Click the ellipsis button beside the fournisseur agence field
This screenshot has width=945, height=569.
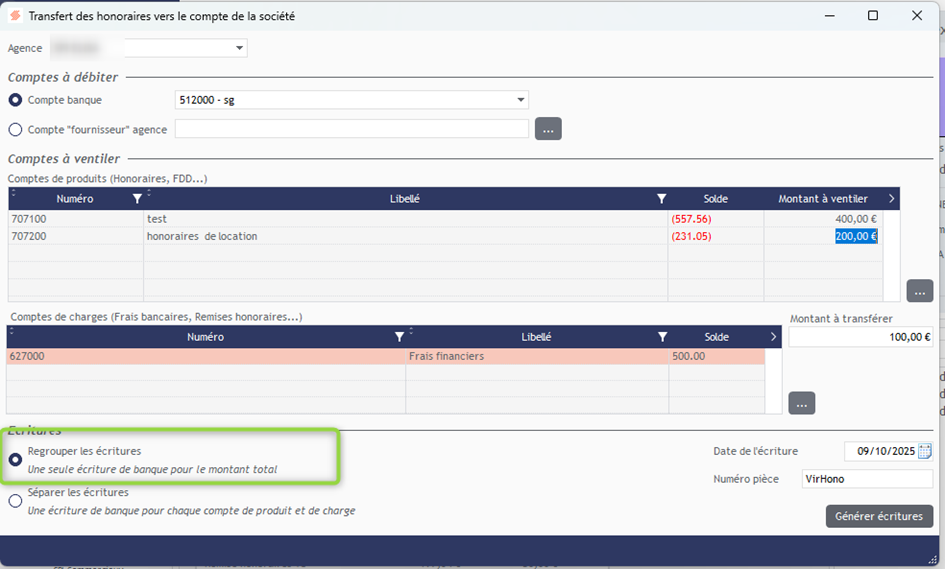click(x=548, y=129)
